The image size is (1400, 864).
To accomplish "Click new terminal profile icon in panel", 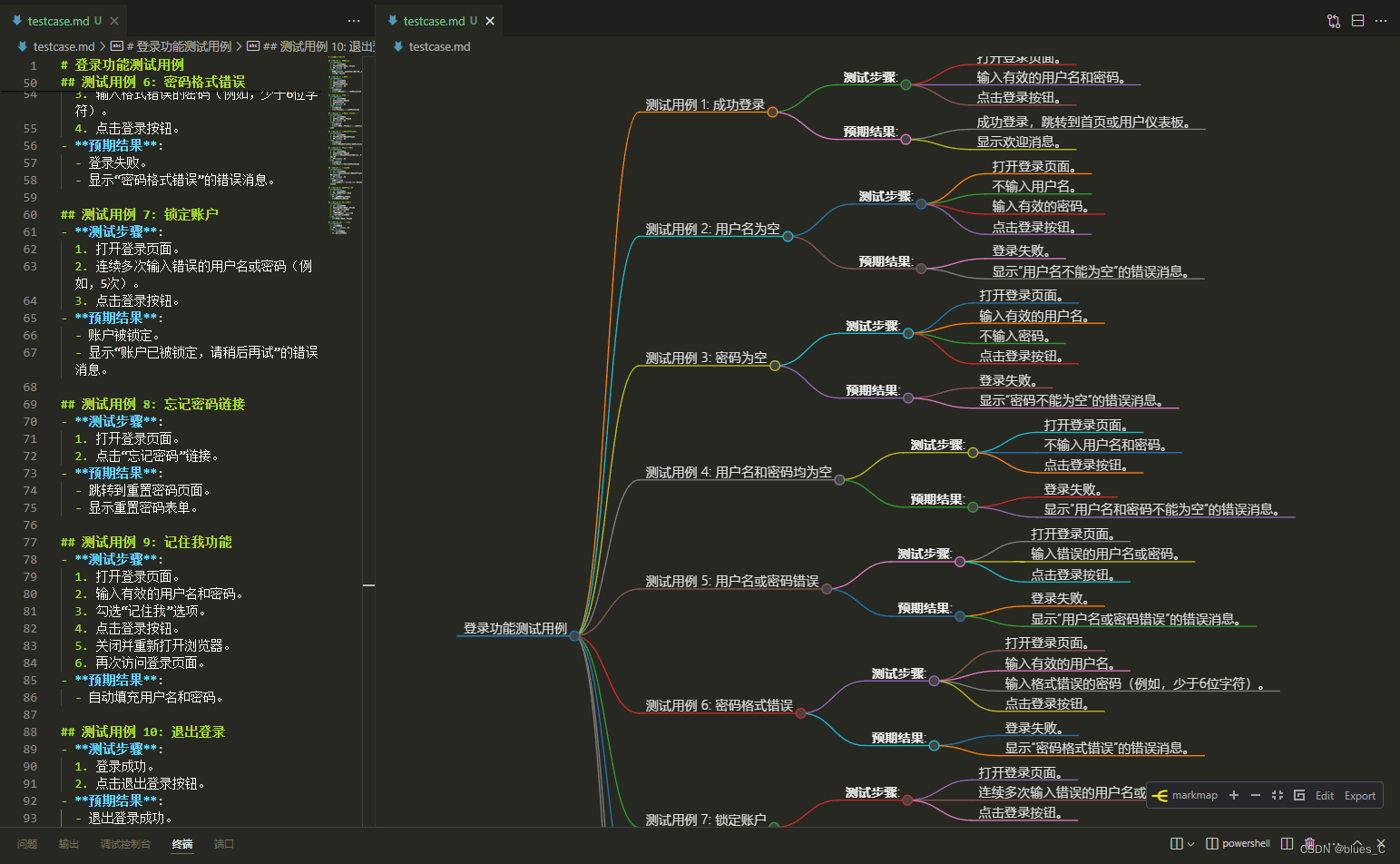I will click(1177, 843).
